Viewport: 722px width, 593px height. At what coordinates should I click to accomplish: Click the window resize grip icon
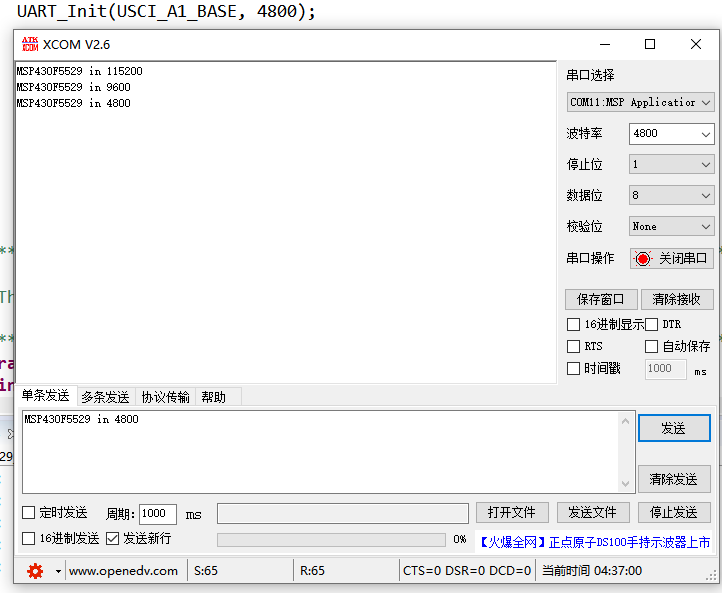[711, 577]
